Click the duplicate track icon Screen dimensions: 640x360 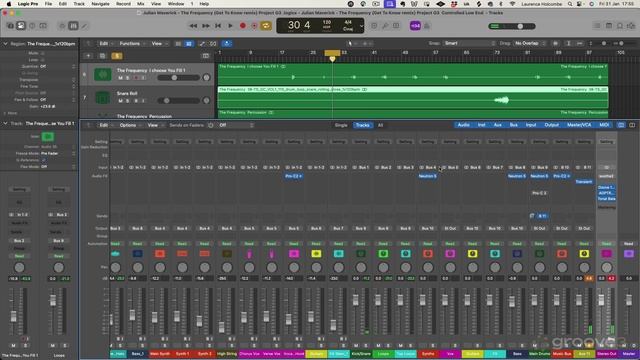point(102,56)
